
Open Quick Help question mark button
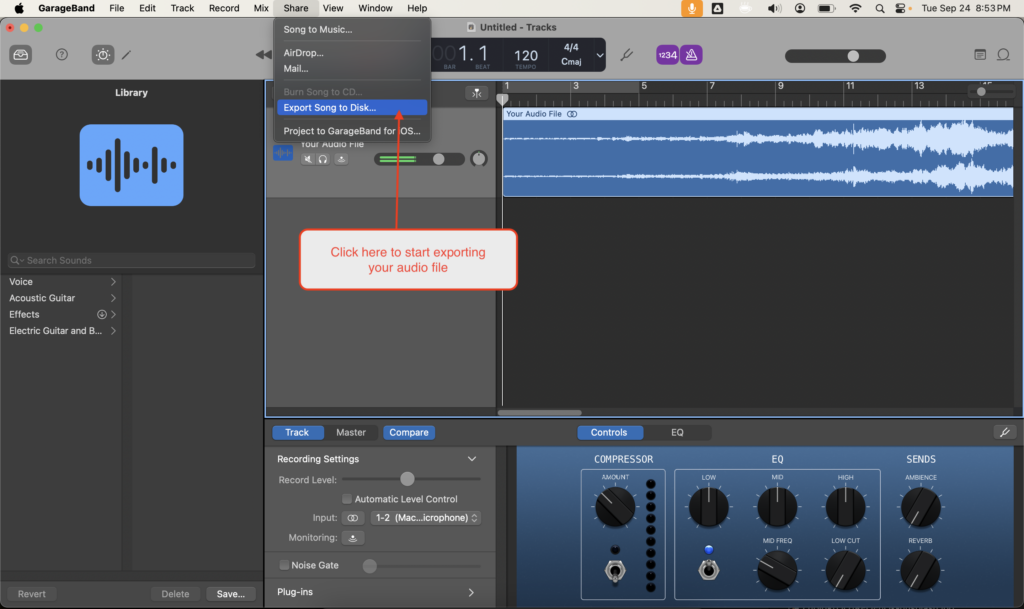(61, 55)
